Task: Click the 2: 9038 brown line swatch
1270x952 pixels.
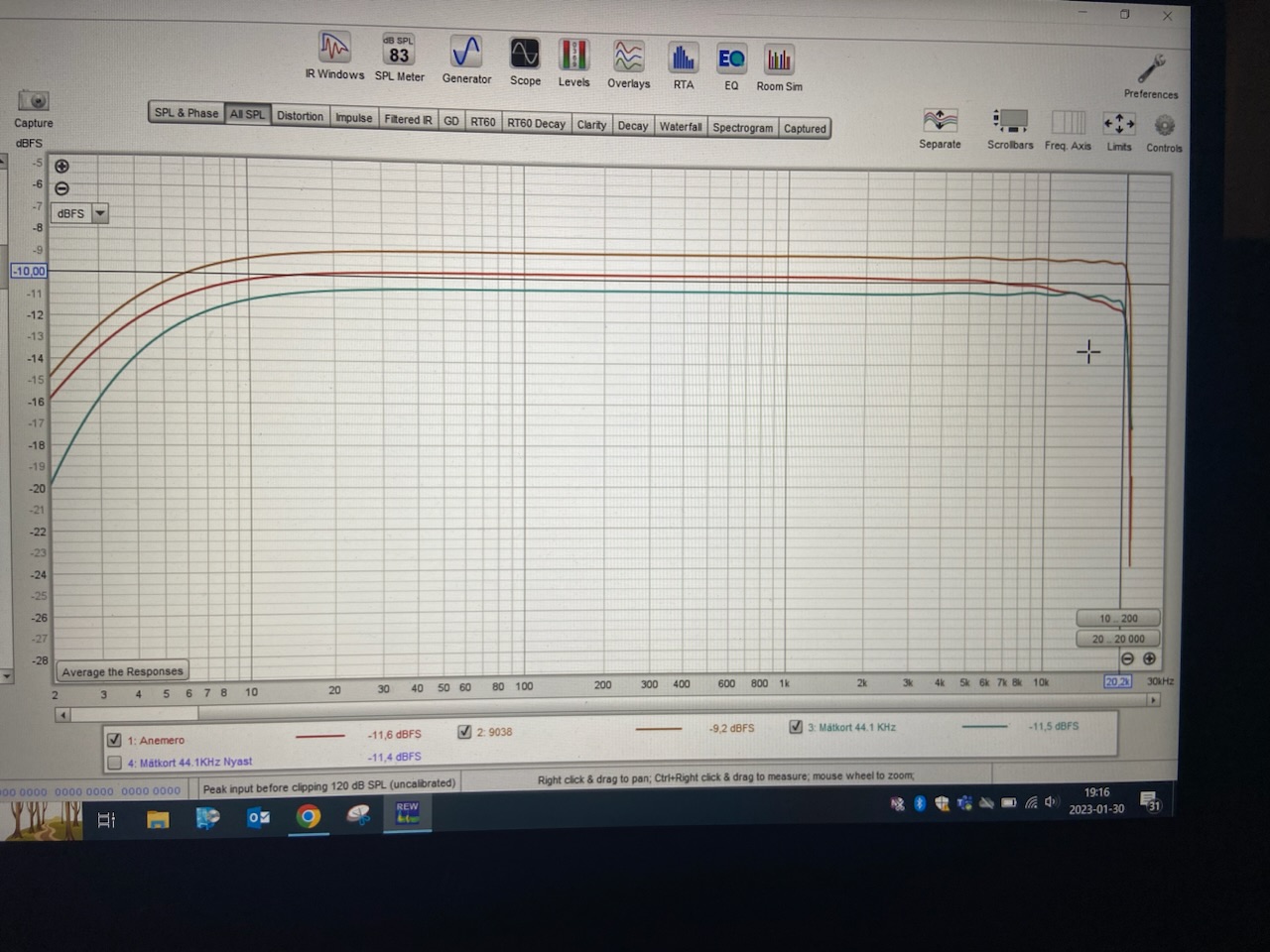Action: [x=659, y=729]
